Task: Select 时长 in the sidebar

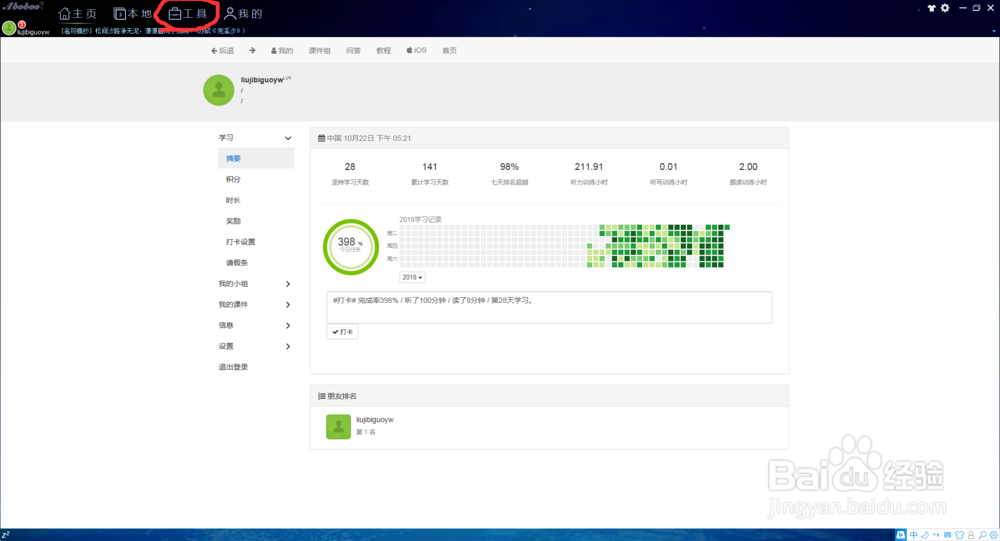Action: [233, 200]
